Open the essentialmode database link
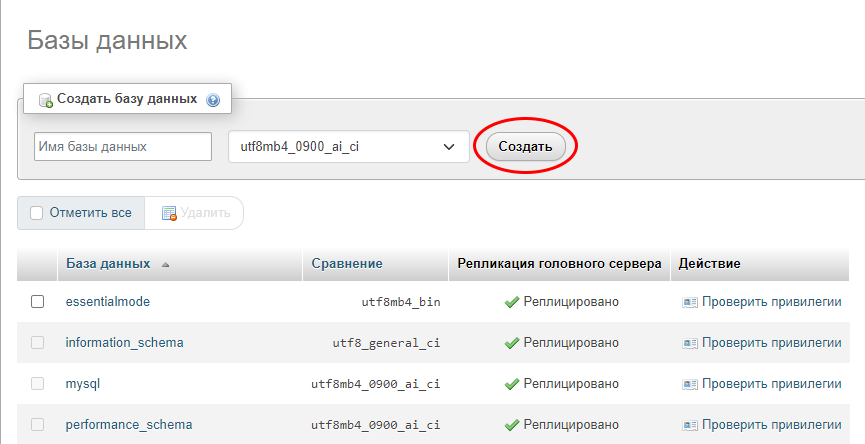865x444 pixels. point(107,301)
